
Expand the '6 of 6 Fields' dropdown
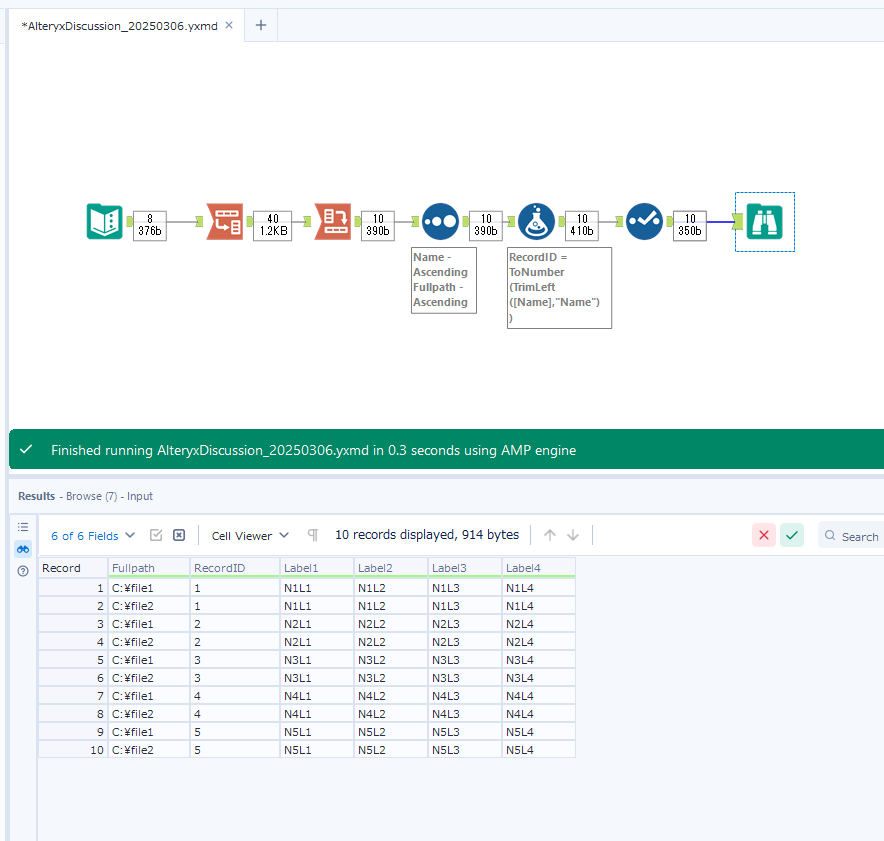pyautogui.click(x=93, y=535)
